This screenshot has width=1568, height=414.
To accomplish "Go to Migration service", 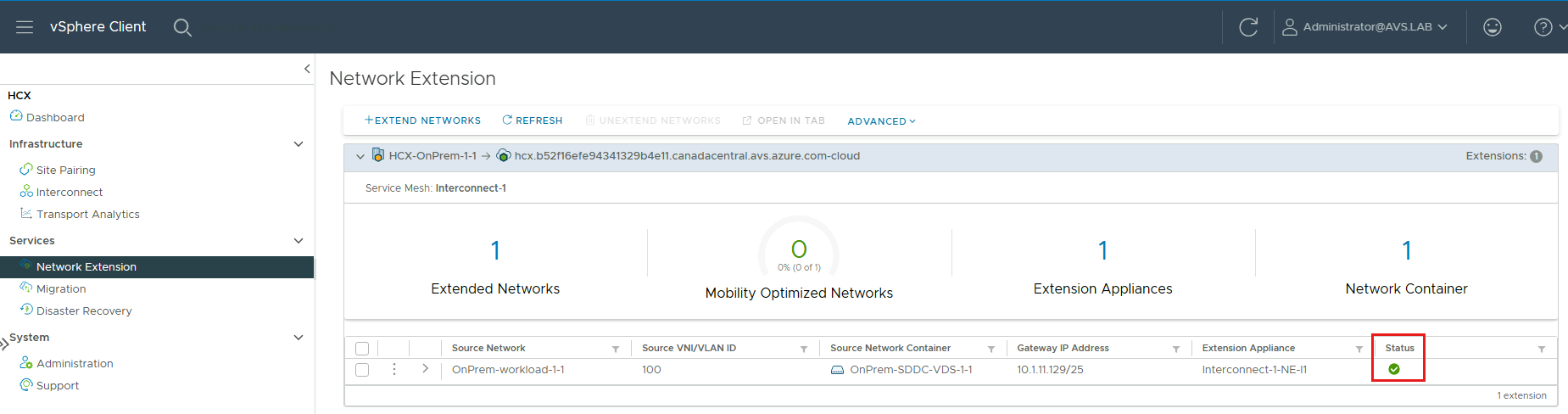I will (61, 288).
